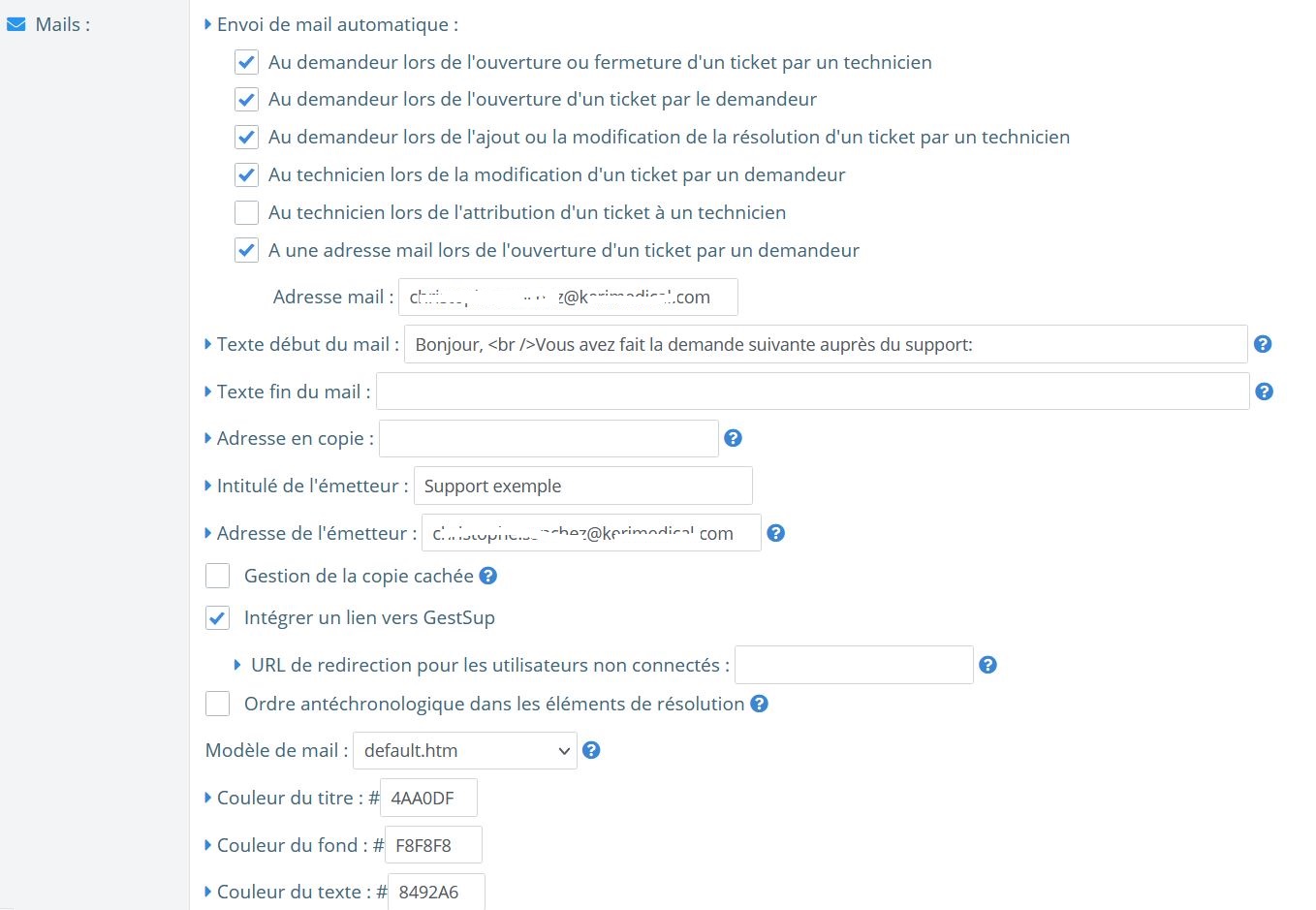Uncheck mail to address on ticket opening
Image resolution: width=1316 pixels, height=910 pixels.
tap(246, 250)
